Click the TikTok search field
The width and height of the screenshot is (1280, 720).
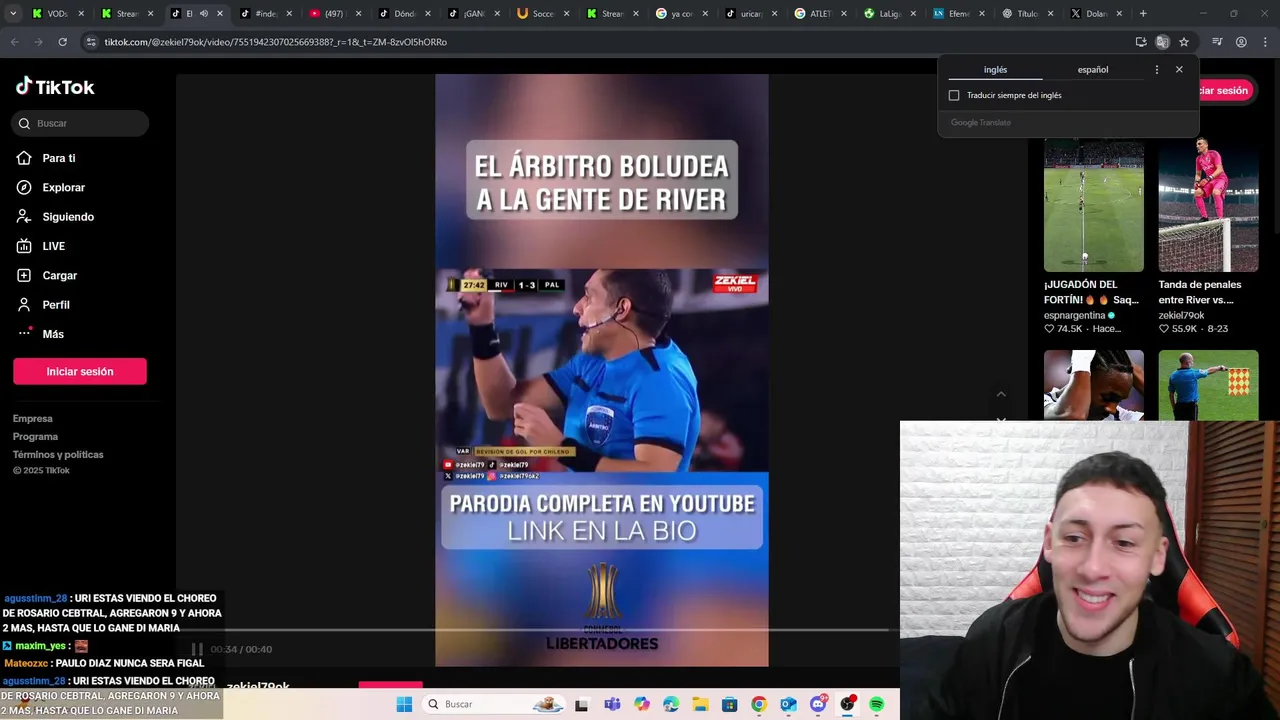coord(81,123)
